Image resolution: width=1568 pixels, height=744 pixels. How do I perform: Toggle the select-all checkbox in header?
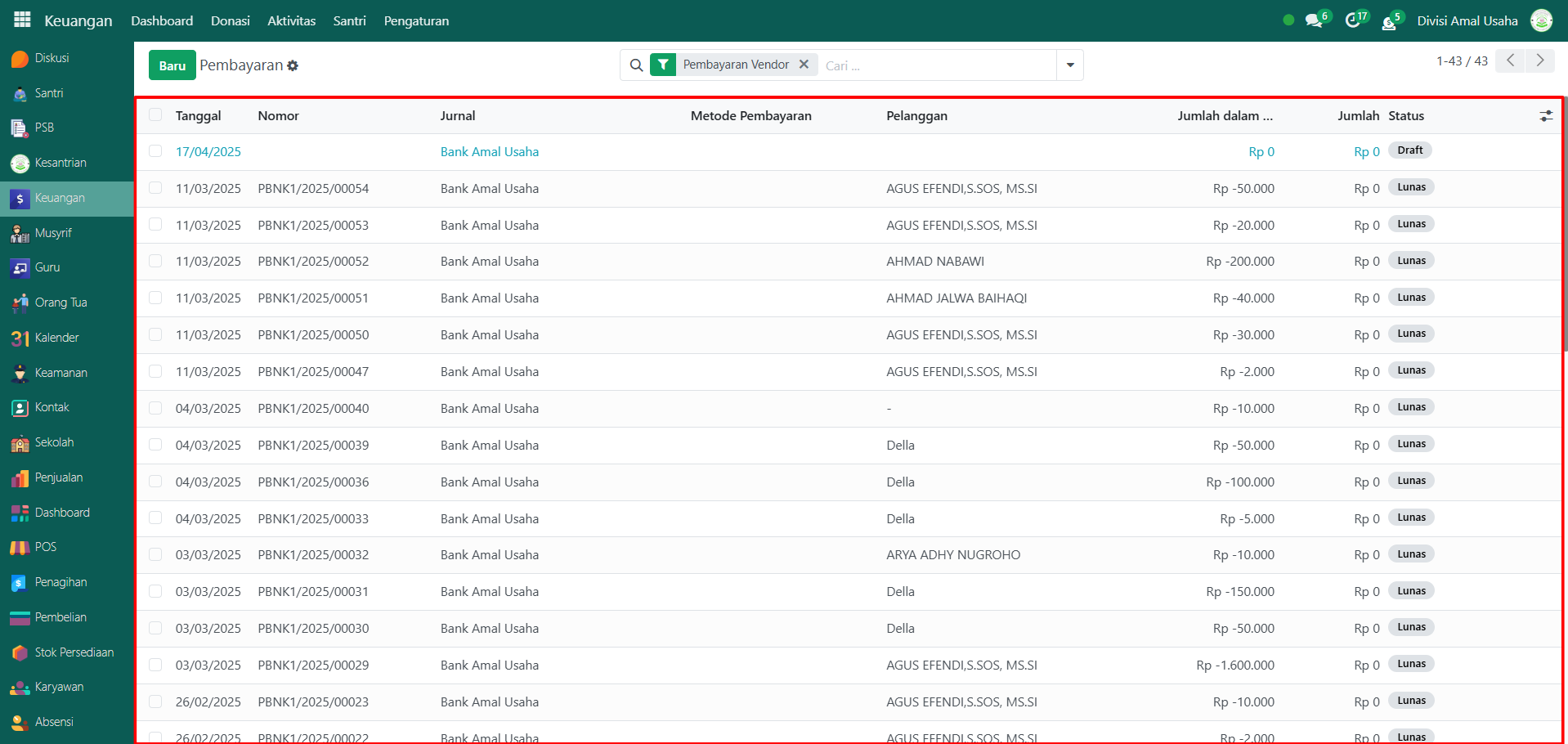tap(155, 115)
